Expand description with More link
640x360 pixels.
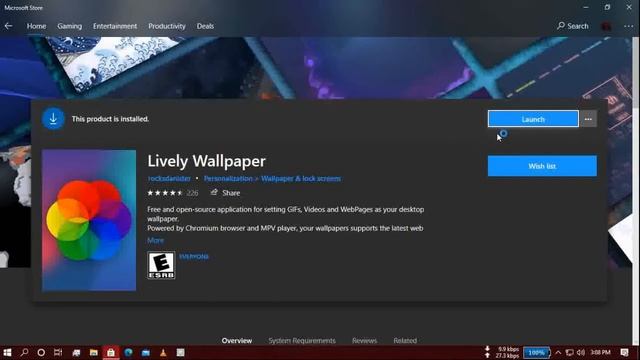coord(156,240)
